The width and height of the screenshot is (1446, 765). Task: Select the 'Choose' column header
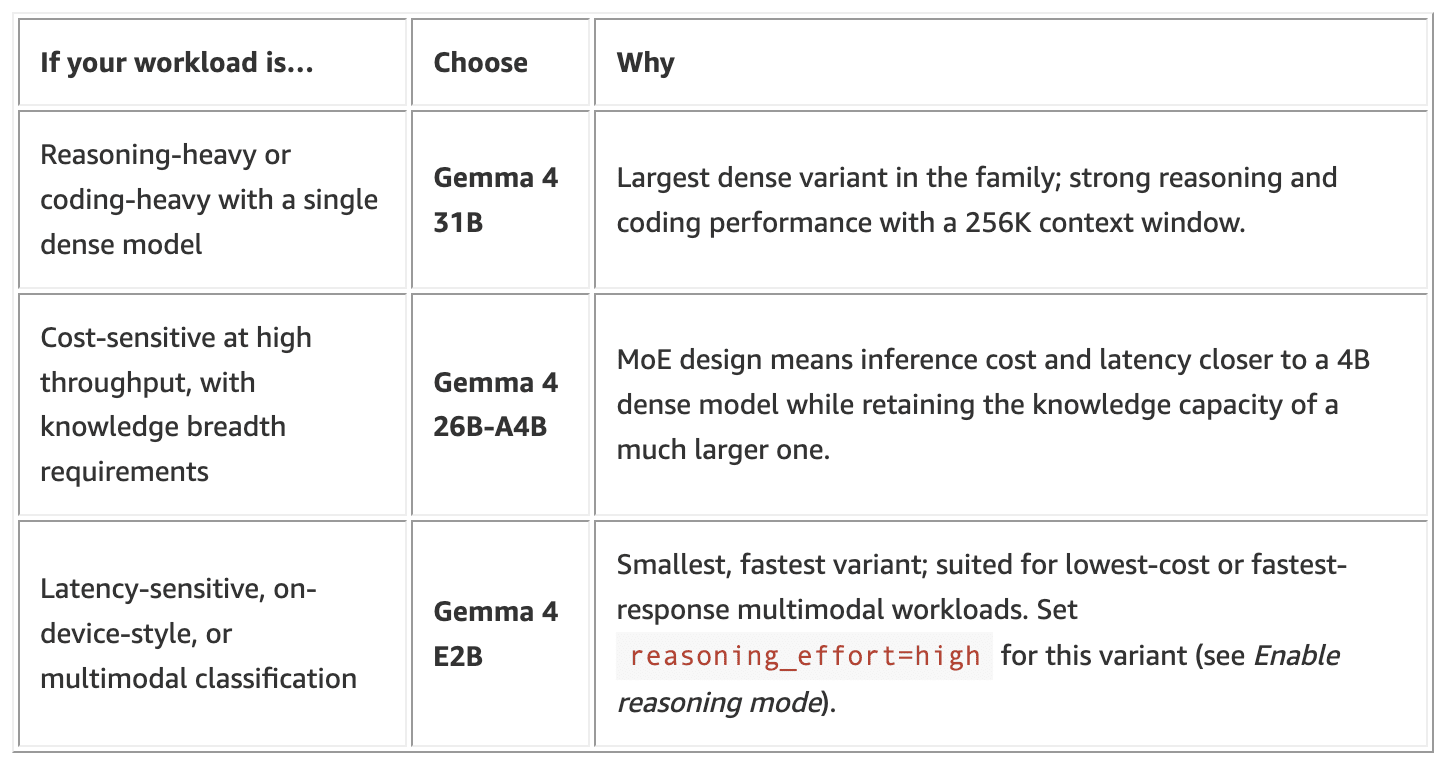point(480,62)
